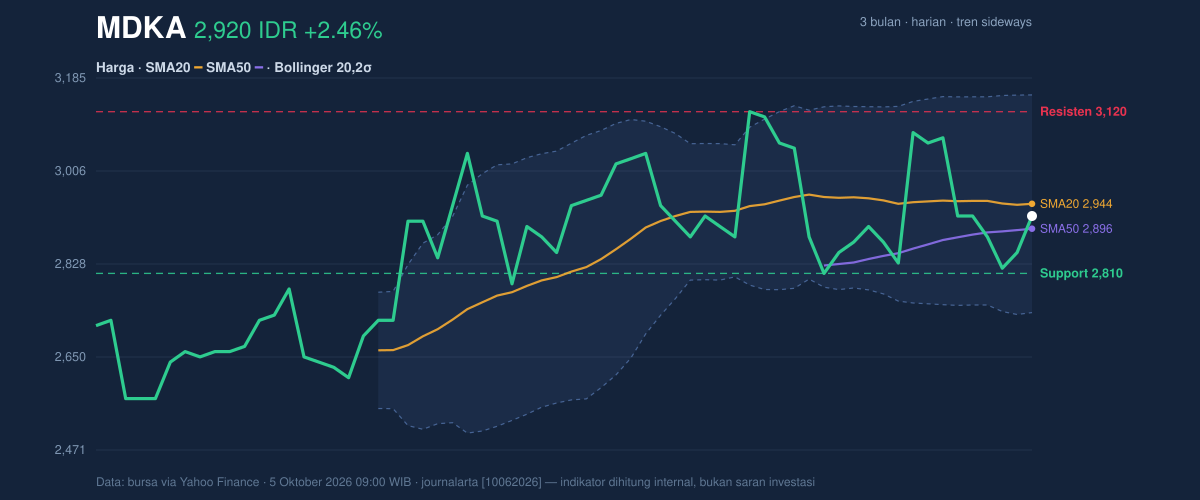Click the Resisten 3,120 label
The height and width of the screenshot is (500, 1200).
(1083, 111)
